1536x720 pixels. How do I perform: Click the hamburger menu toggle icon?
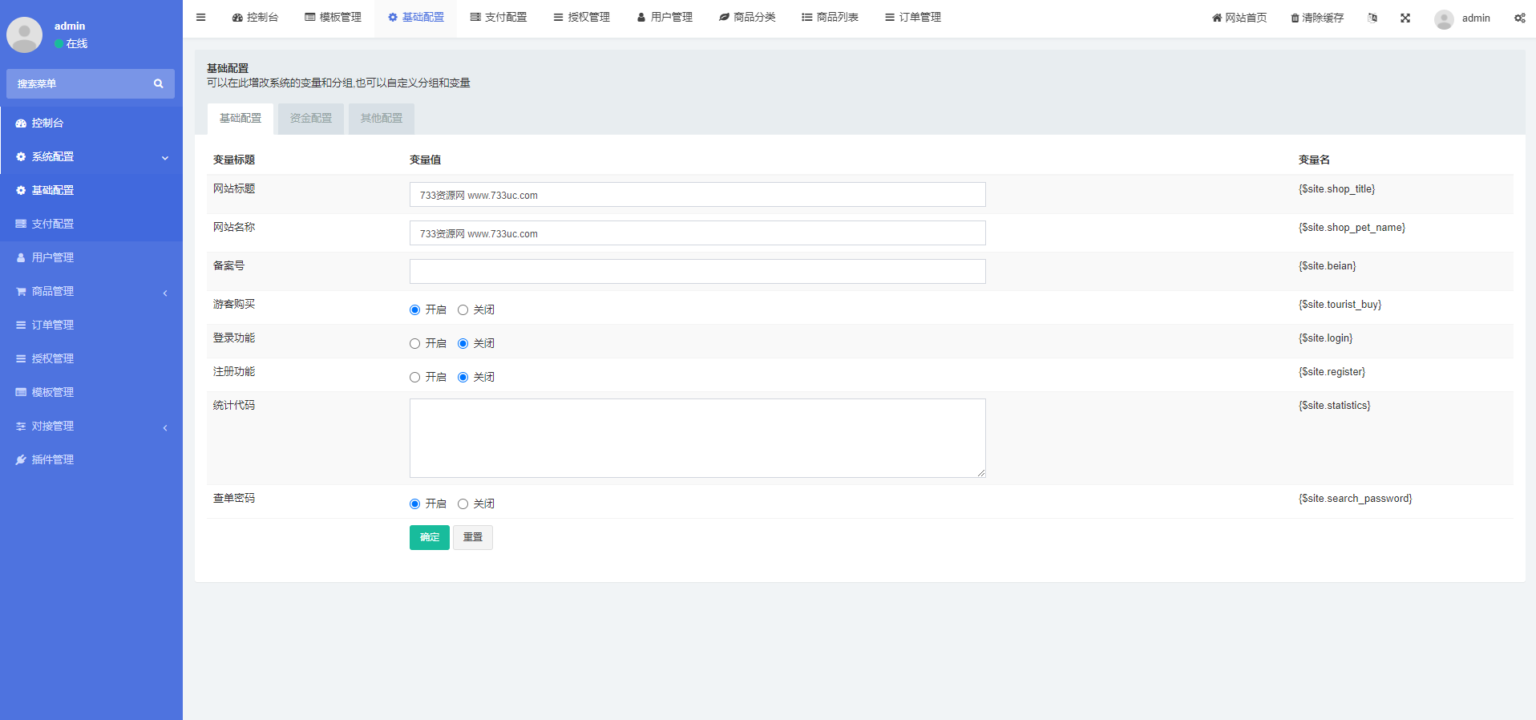tap(201, 18)
